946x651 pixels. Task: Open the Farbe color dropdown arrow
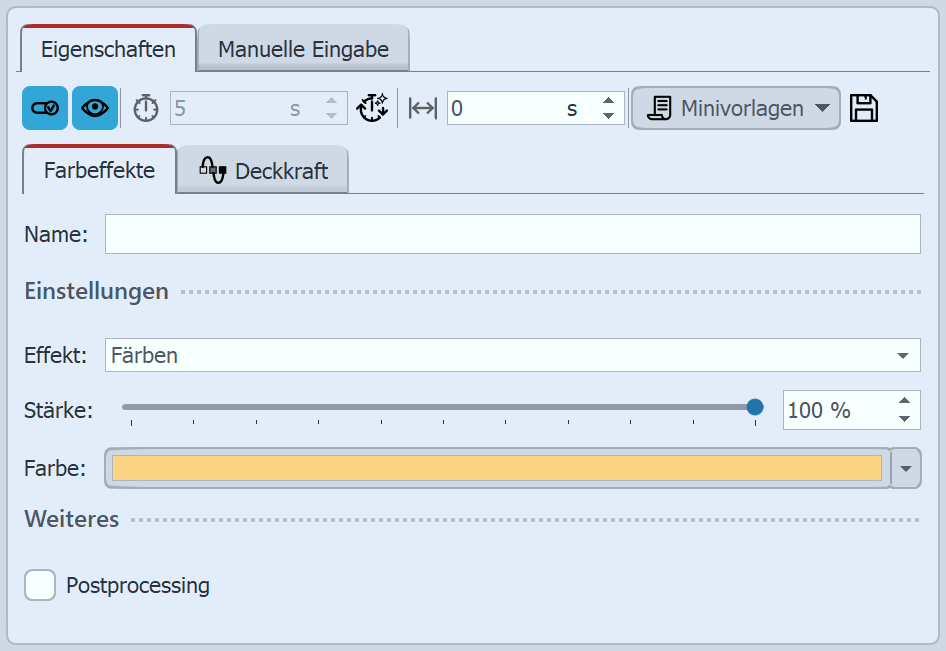tap(906, 468)
